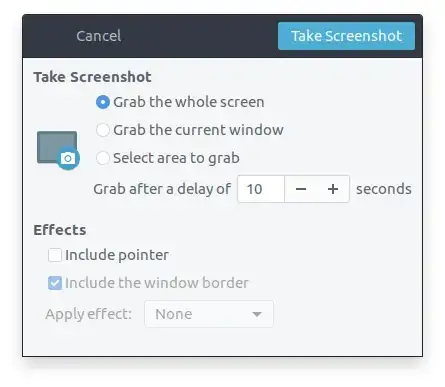This screenshot has height=387, width=445.
Task: Increase delay with the plus icon
Action: pyautogui.click(x=333, y=189)
